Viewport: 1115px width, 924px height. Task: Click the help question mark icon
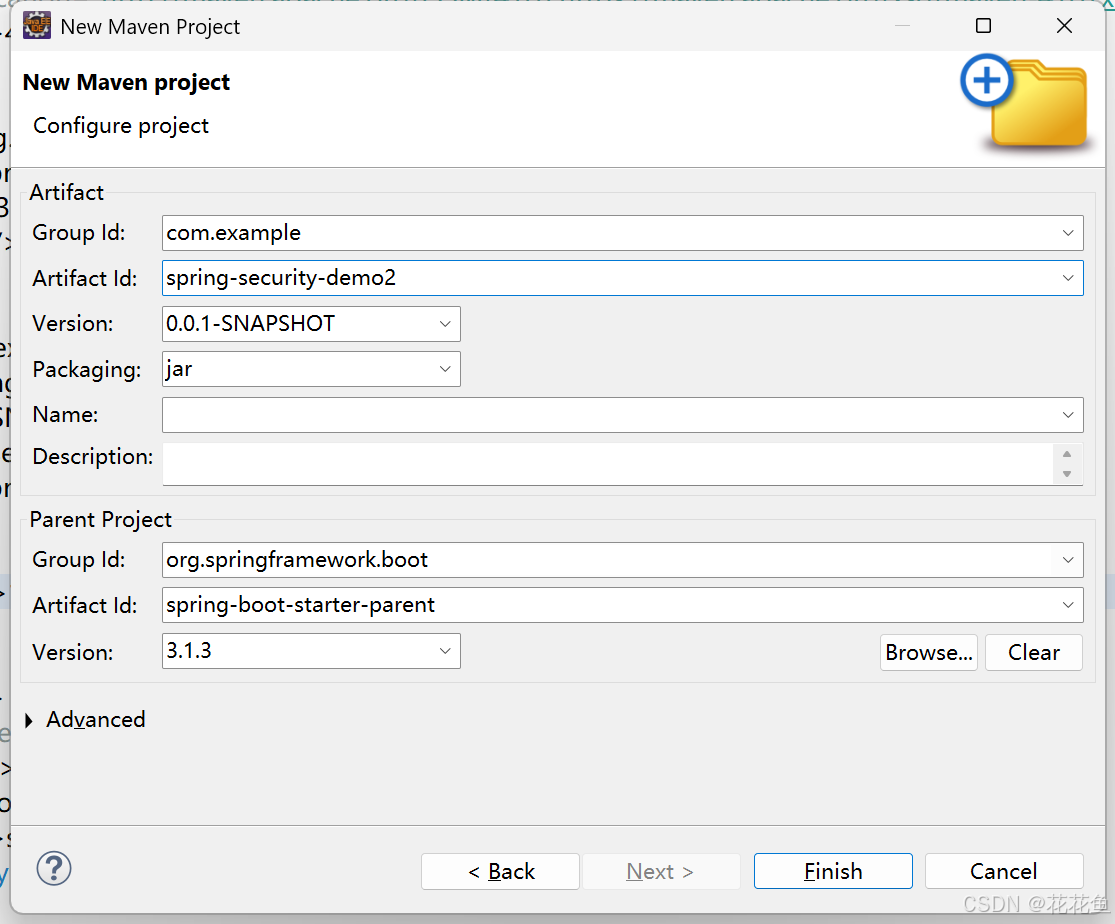(x=54, y=869)
